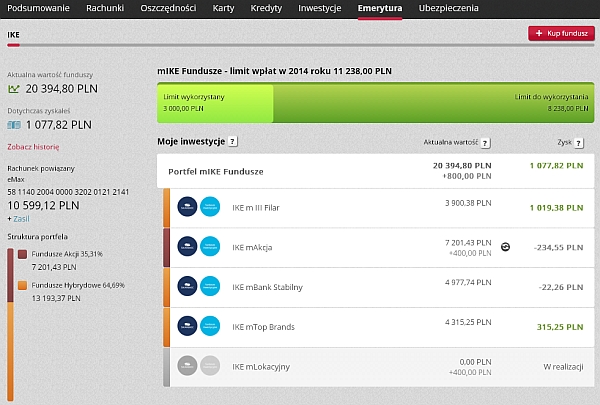
Task: Click the light blue logo of IKE mTop Brands
Action: pyautogui.click(x=210, y=326)
